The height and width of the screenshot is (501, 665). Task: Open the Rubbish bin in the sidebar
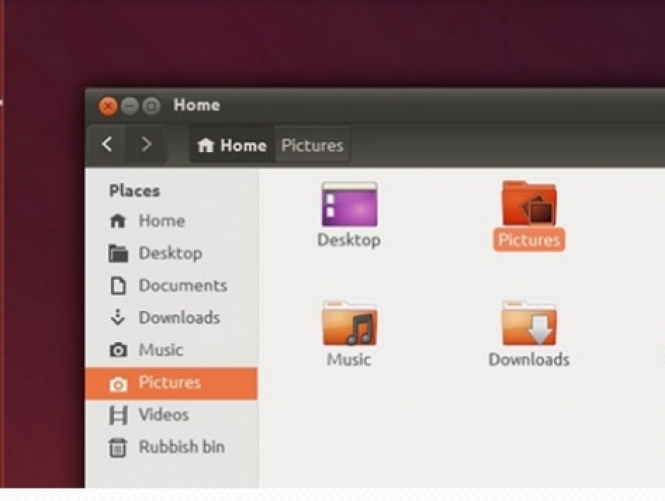point(180,447)
